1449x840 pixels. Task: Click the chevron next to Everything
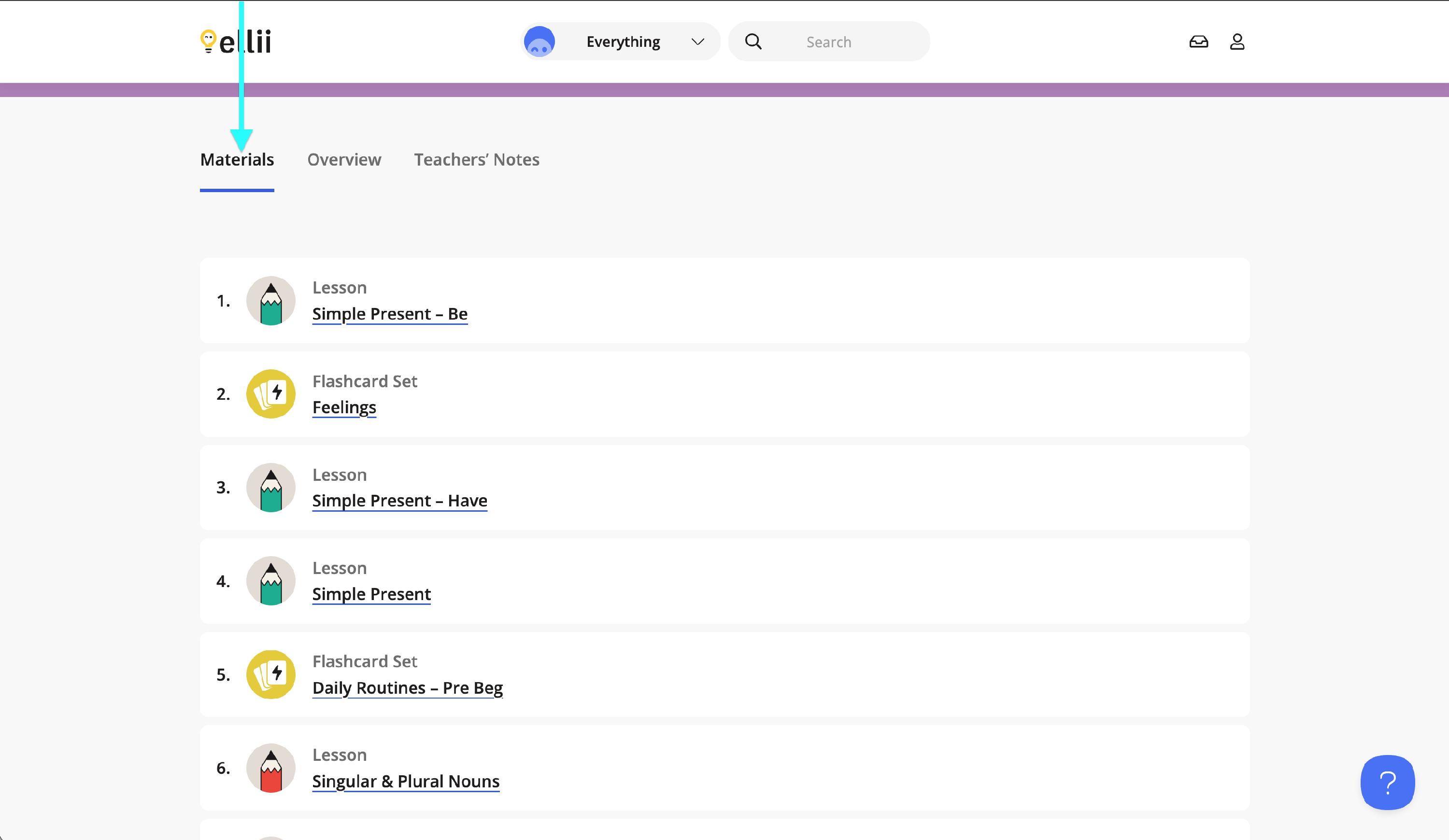(x=697, y=42)
